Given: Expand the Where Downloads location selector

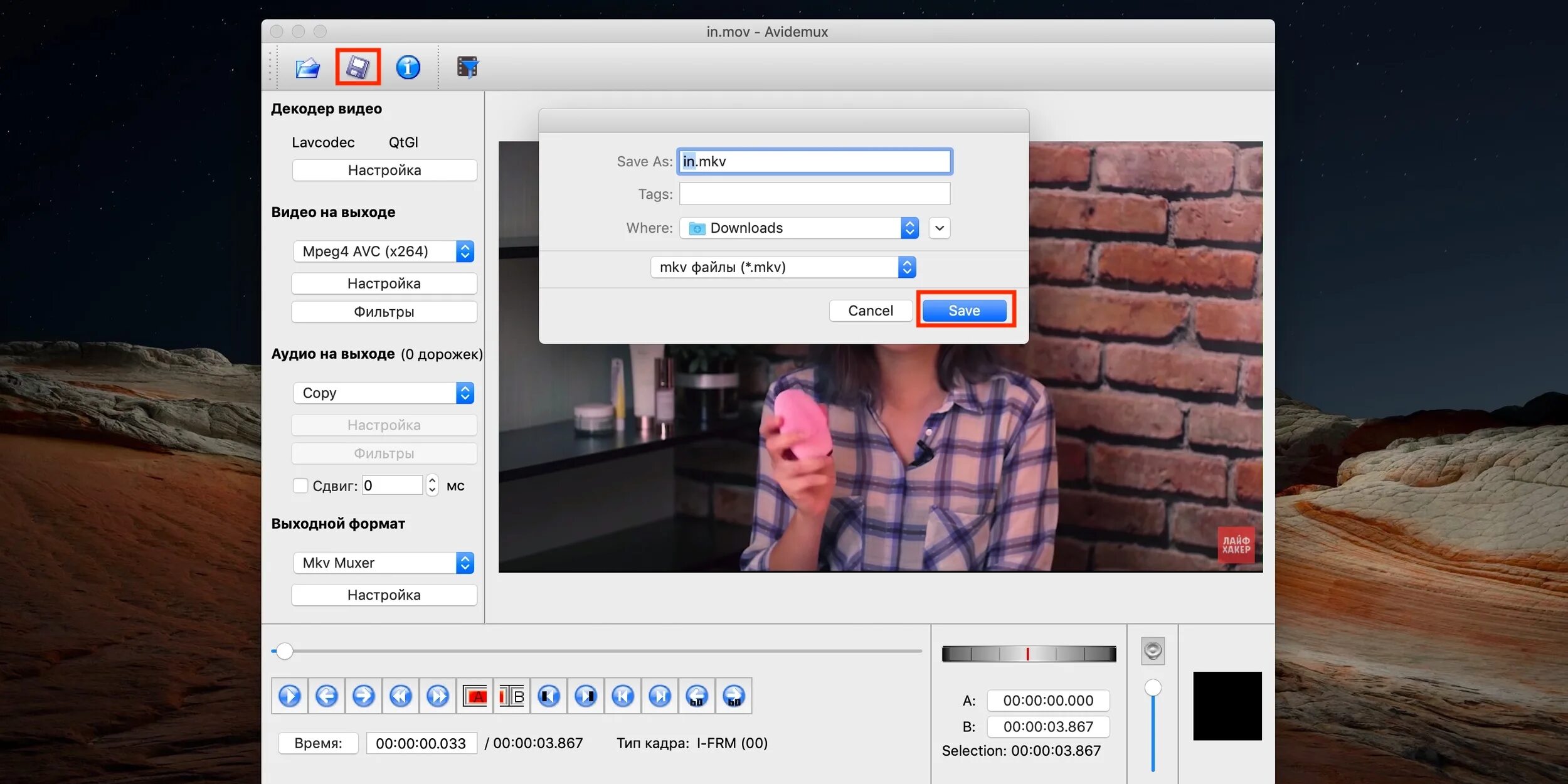Looking at the screenshot, I should pos(937,227).
